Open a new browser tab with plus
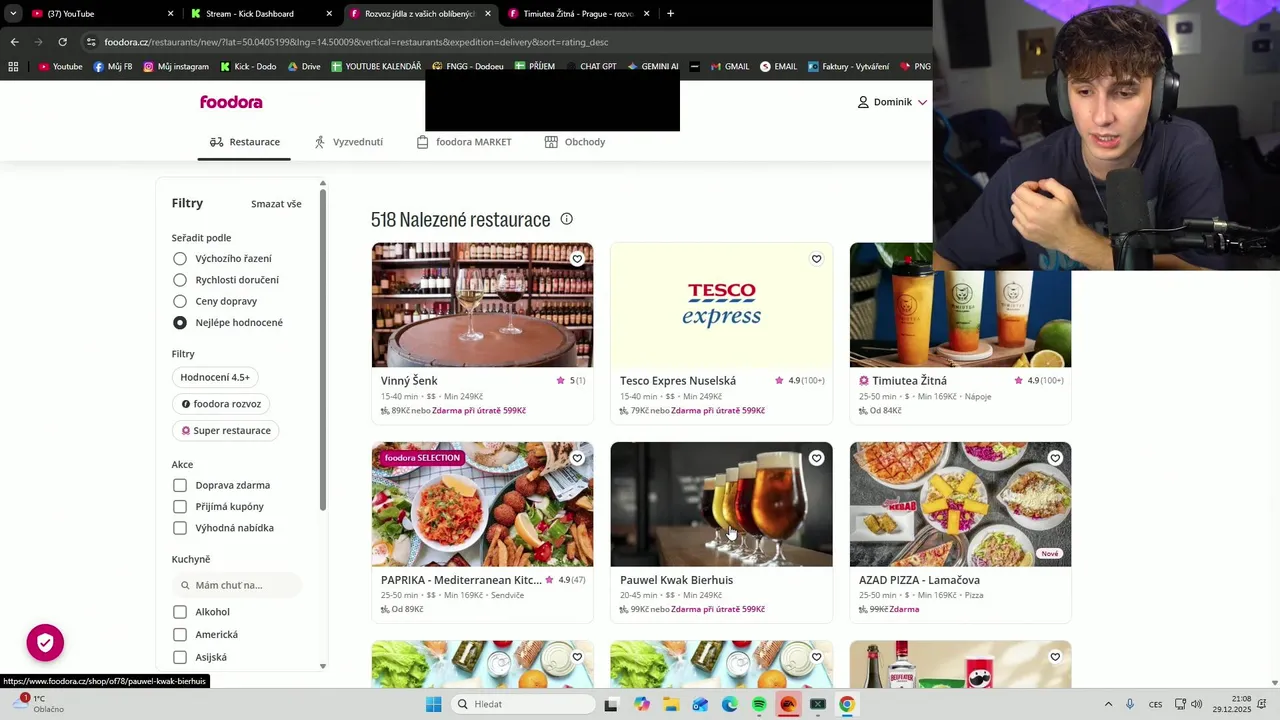 pyautogui.click(x=670, y=14)
